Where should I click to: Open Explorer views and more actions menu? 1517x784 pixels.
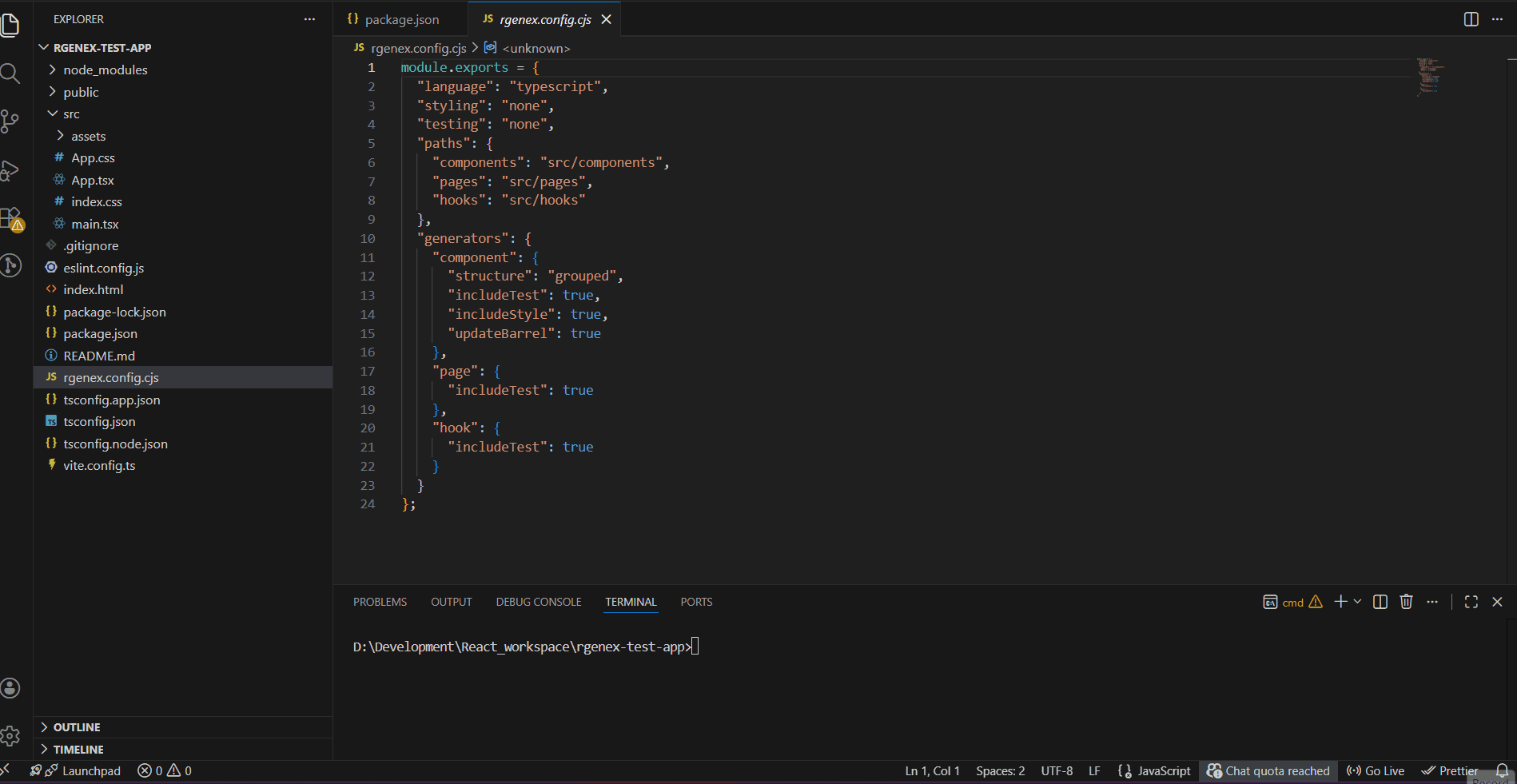pos(309,19)
